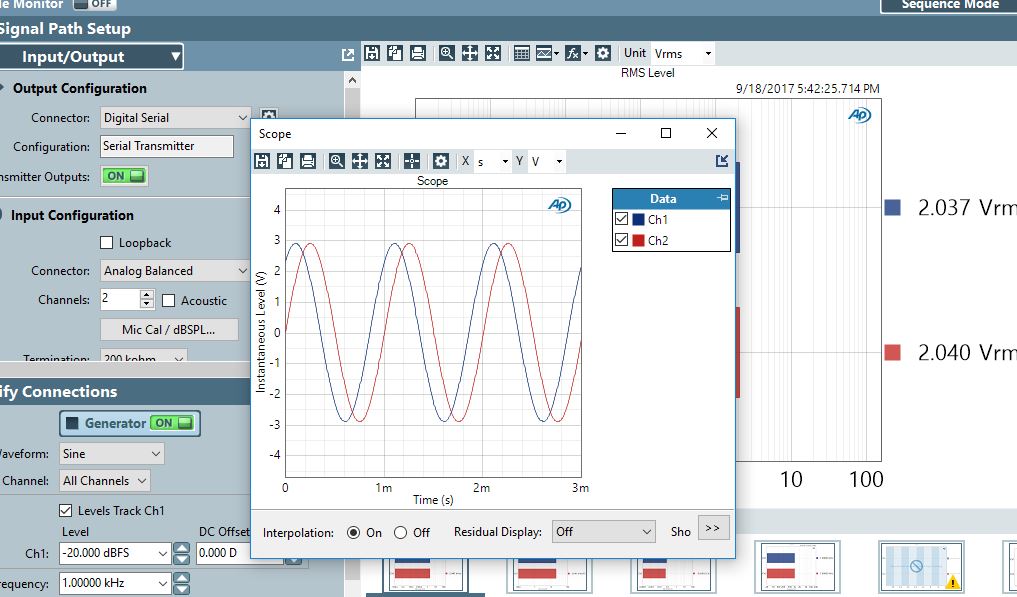Click the data table icon in the RMS Level toolbar
This screenshot has width=1017, height=597.
tap(521, 53)
